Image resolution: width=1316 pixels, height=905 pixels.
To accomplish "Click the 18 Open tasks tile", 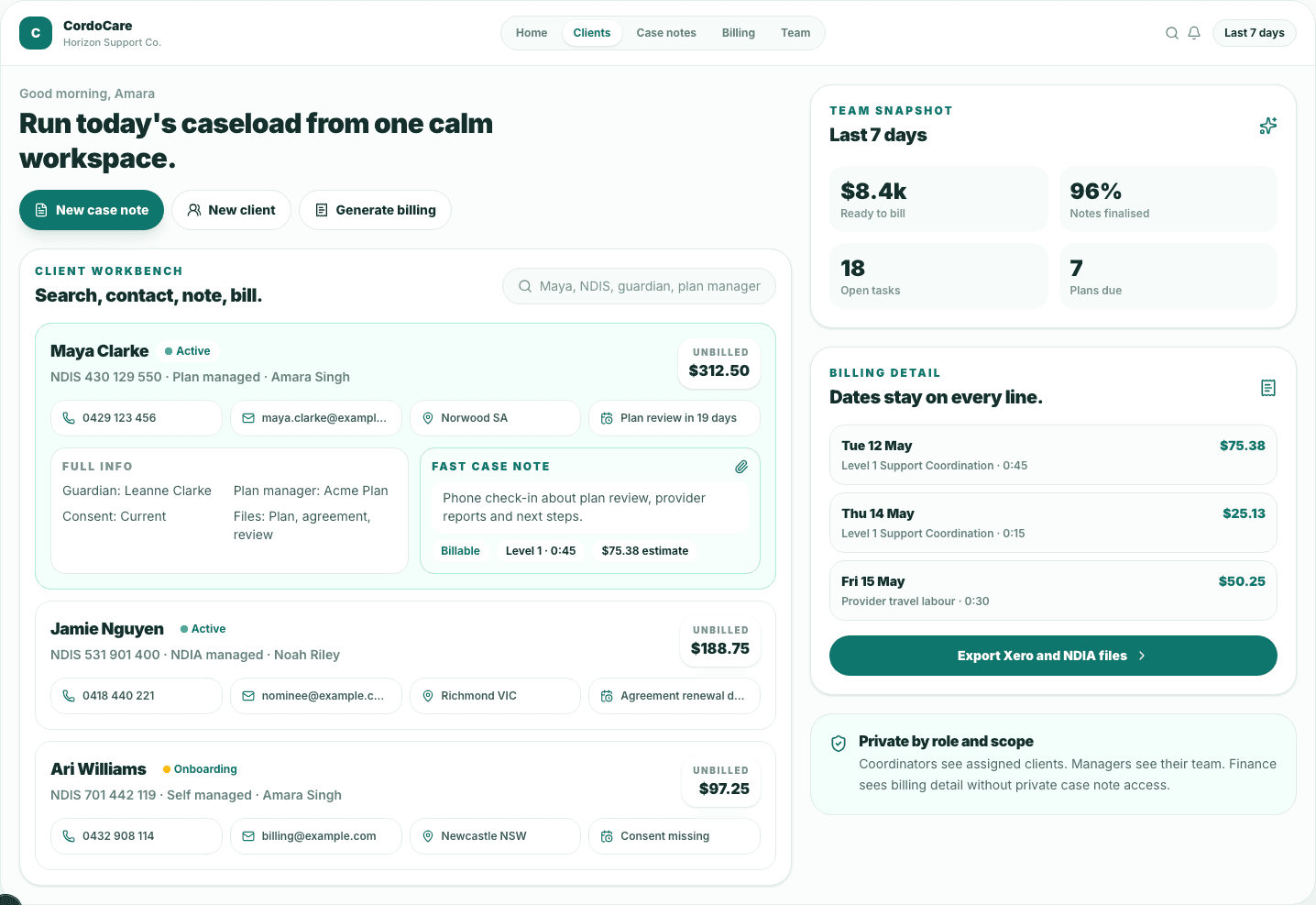I will [938, 276].
